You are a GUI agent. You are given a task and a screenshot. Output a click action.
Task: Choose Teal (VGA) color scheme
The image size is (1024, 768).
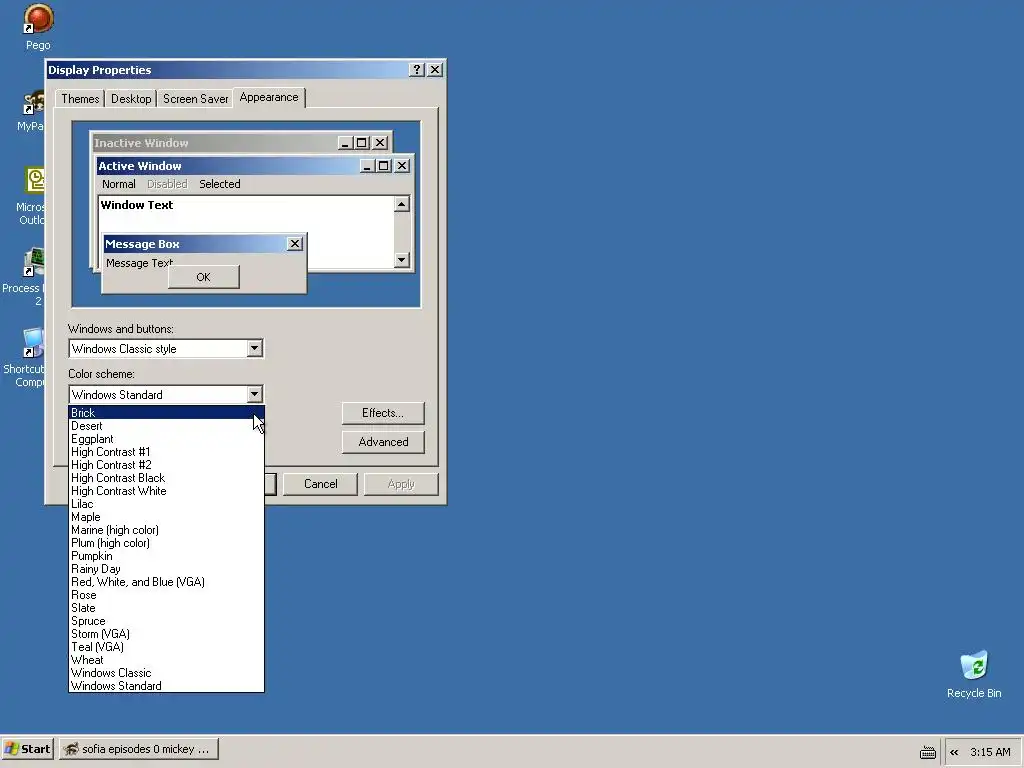point(167,647)
